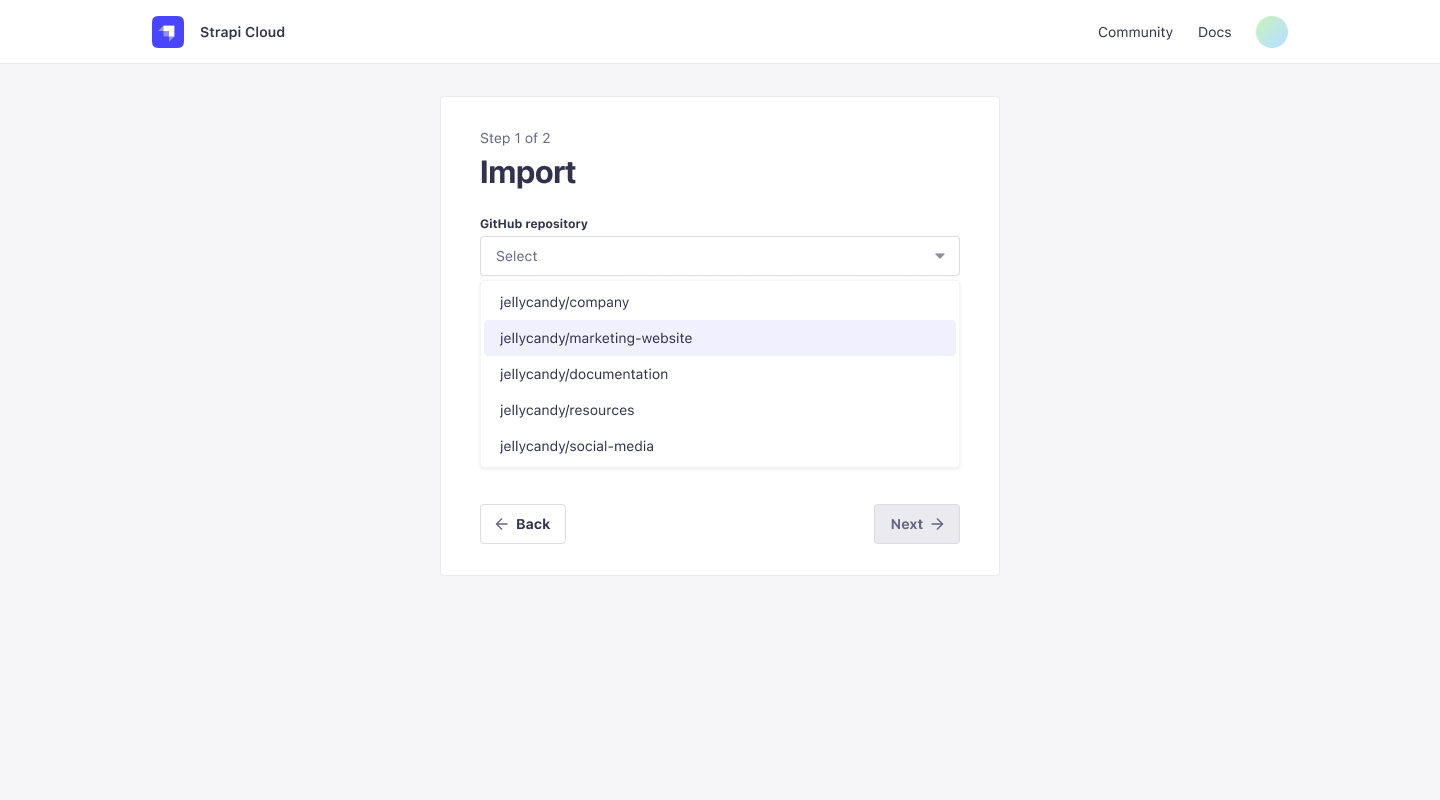
Task: Click the gradient avatar in the top bar
Action: [1272, 32]
